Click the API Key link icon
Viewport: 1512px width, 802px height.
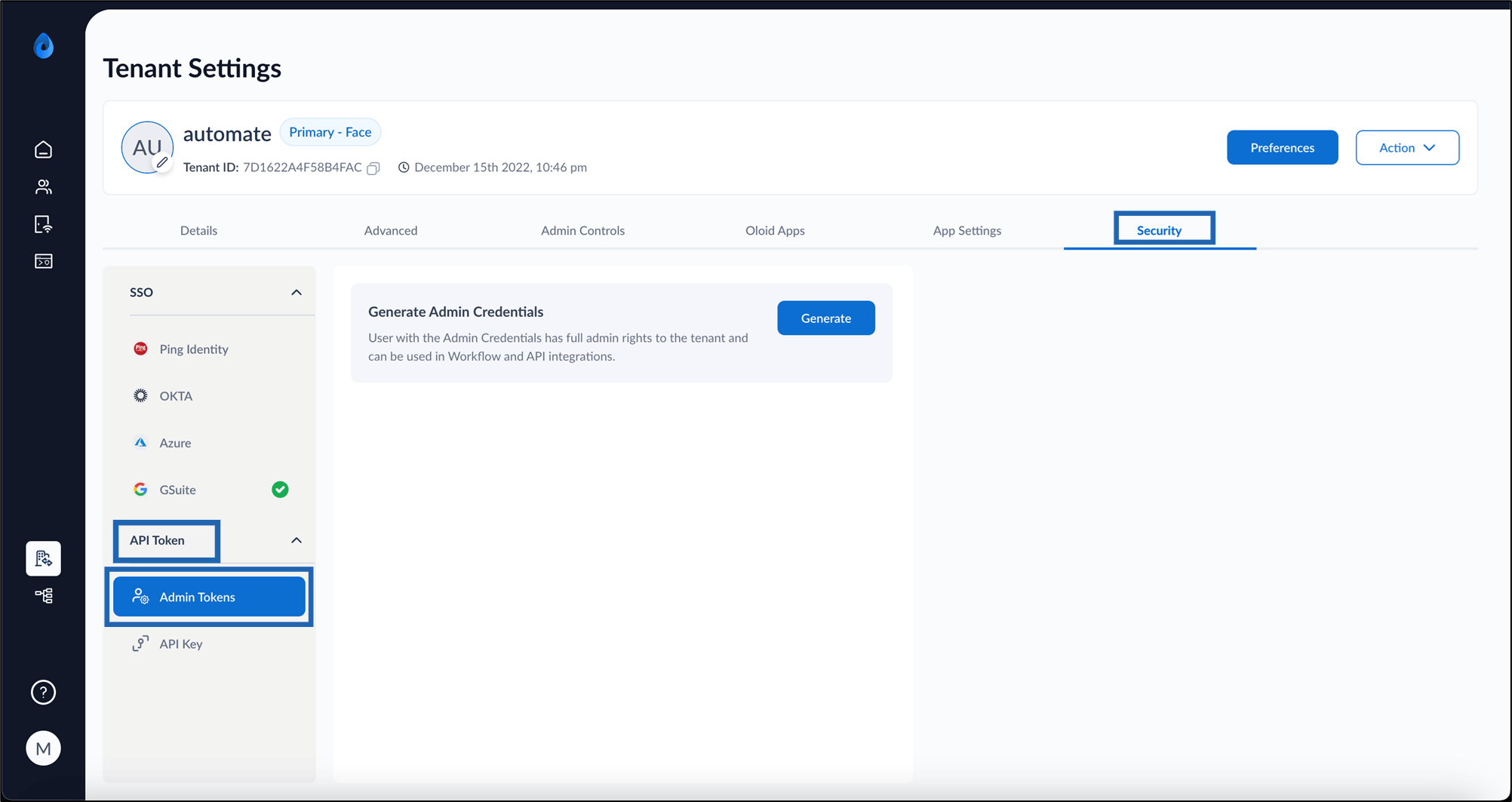point(140,644)
